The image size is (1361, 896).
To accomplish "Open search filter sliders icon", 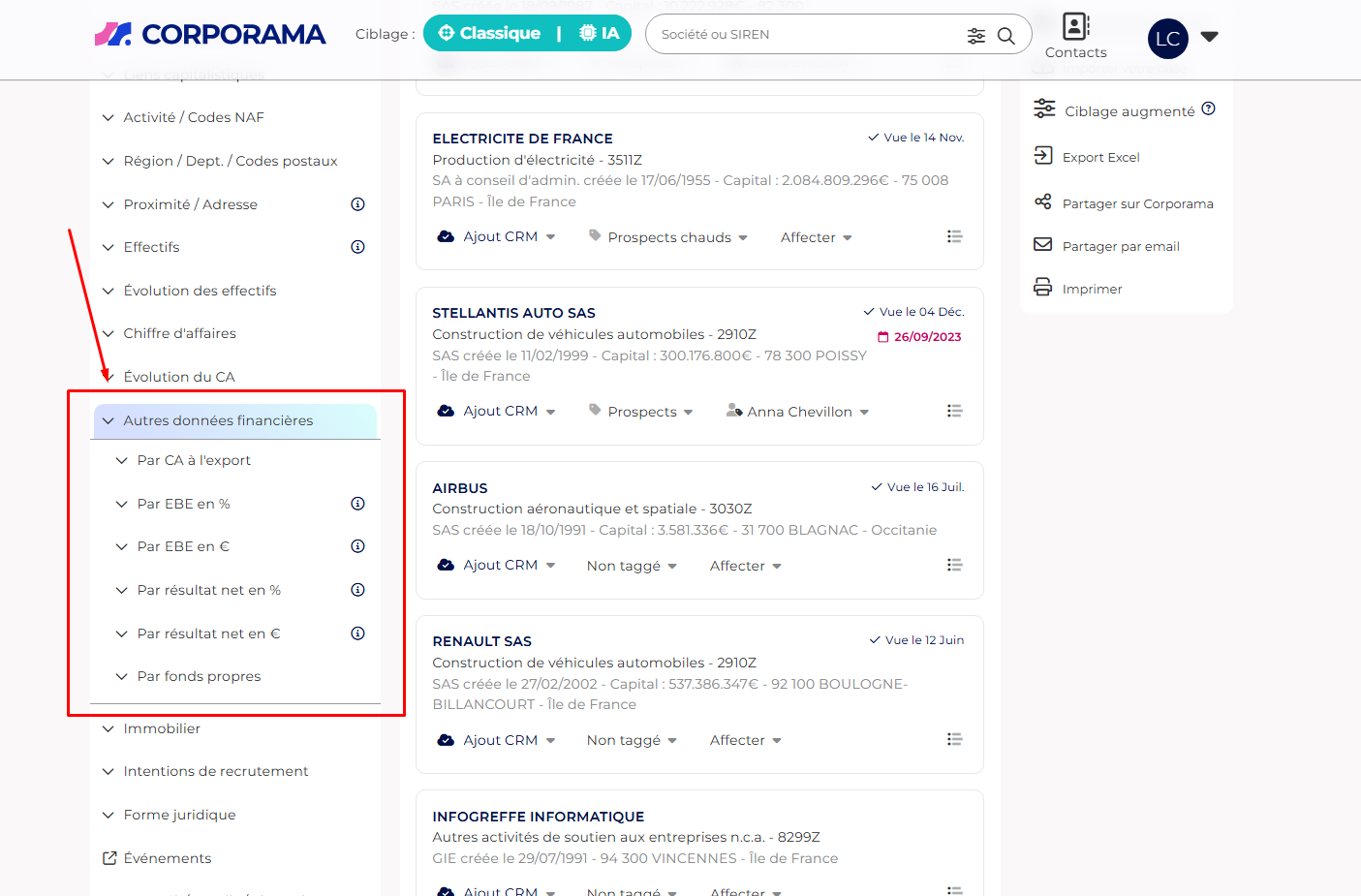I will (975, 36).
